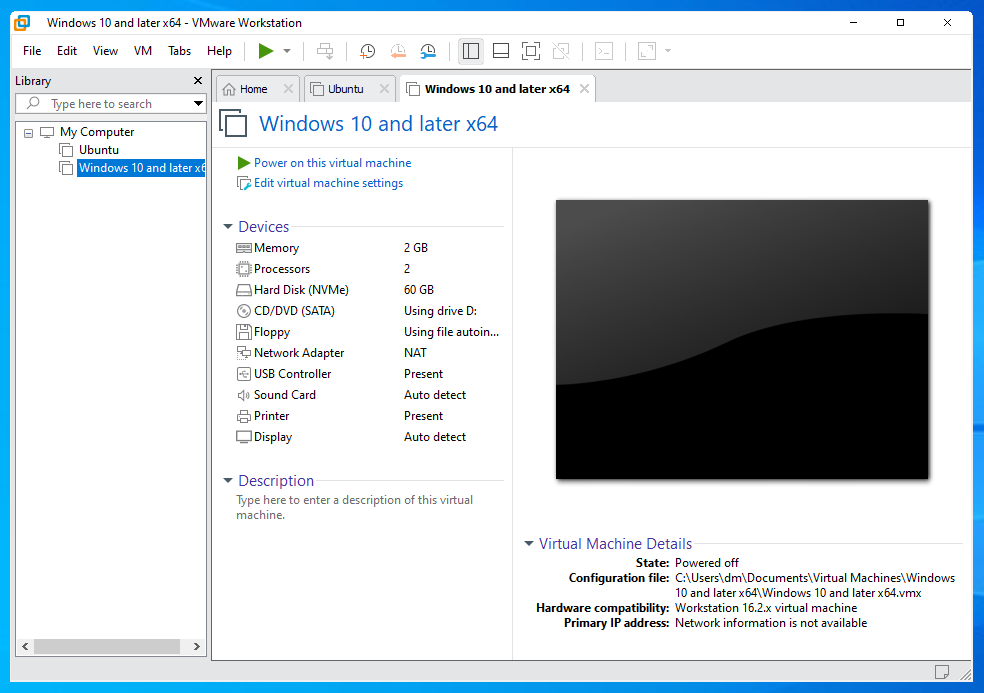
Task: Click the Powered off state text
Action: pos(707,563)
